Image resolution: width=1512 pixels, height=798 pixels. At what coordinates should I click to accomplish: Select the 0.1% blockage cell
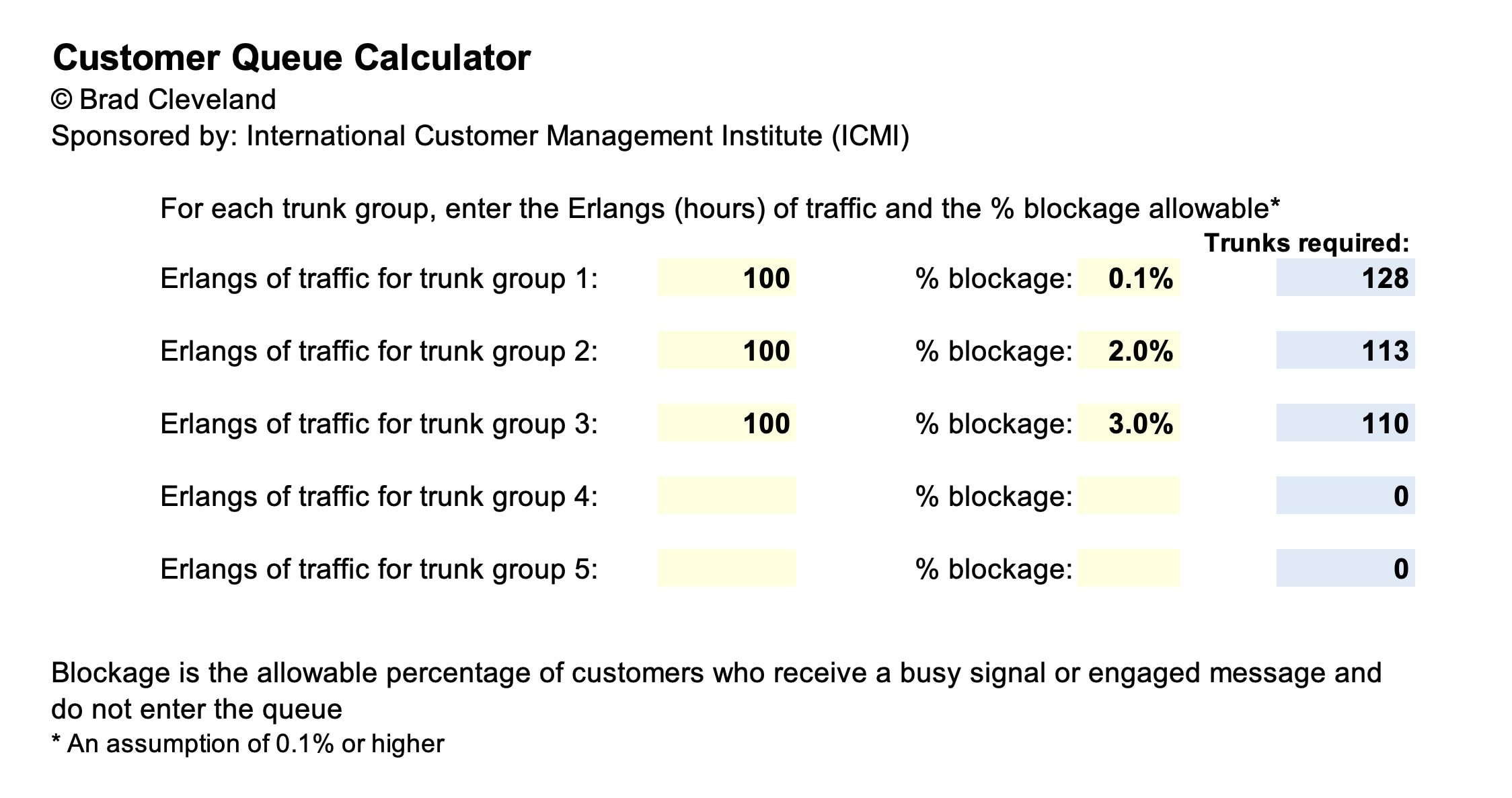[x=1129, y=277]
